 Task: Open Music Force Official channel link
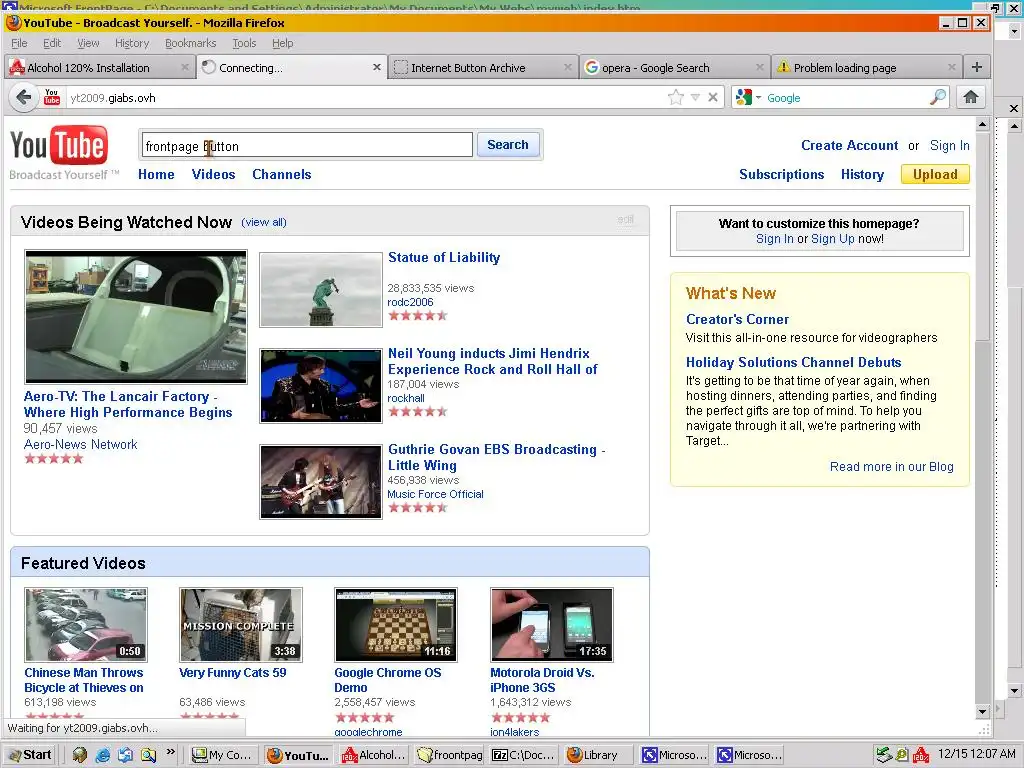tap(436, 494)
